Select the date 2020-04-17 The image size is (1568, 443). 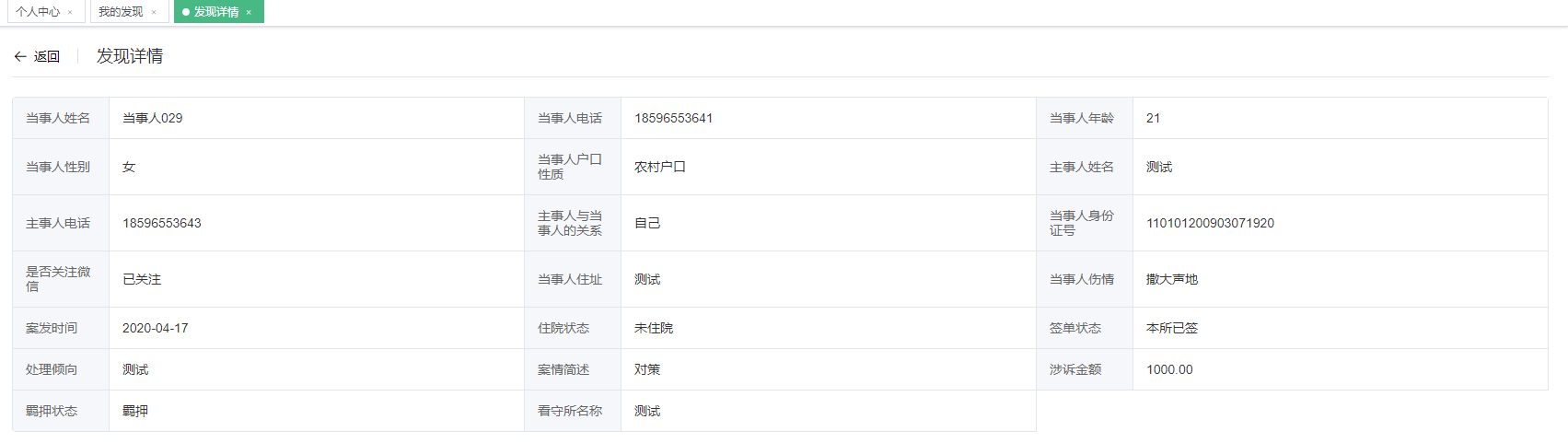tap(155, 328)
